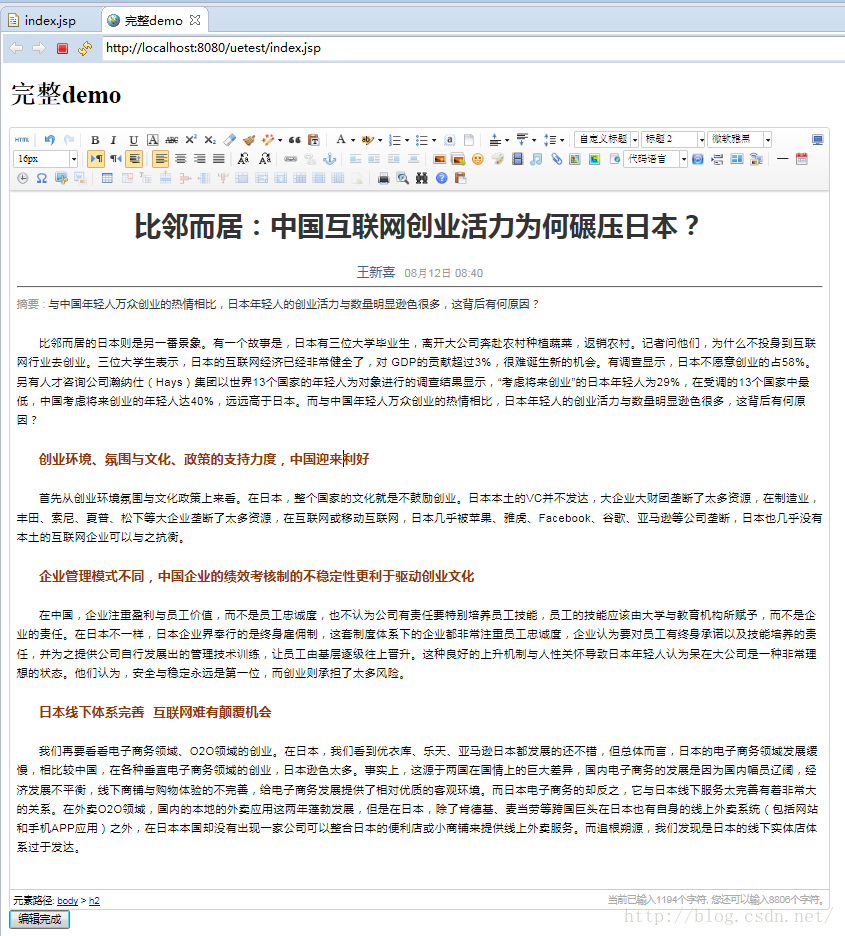Open the scrawl drawing palette
The height and width of the screenshot is (936, 845).
[x=497, y=159]
